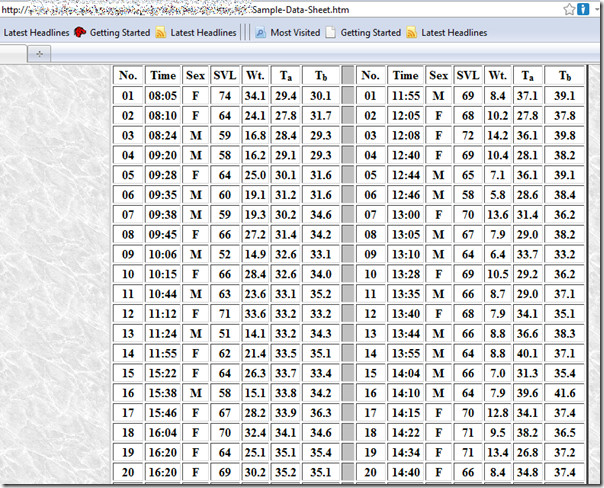Viewport: 604px width, 488px height.
Task: Click the Sex value F in the 14:15 row
Action: pos(438,413)
